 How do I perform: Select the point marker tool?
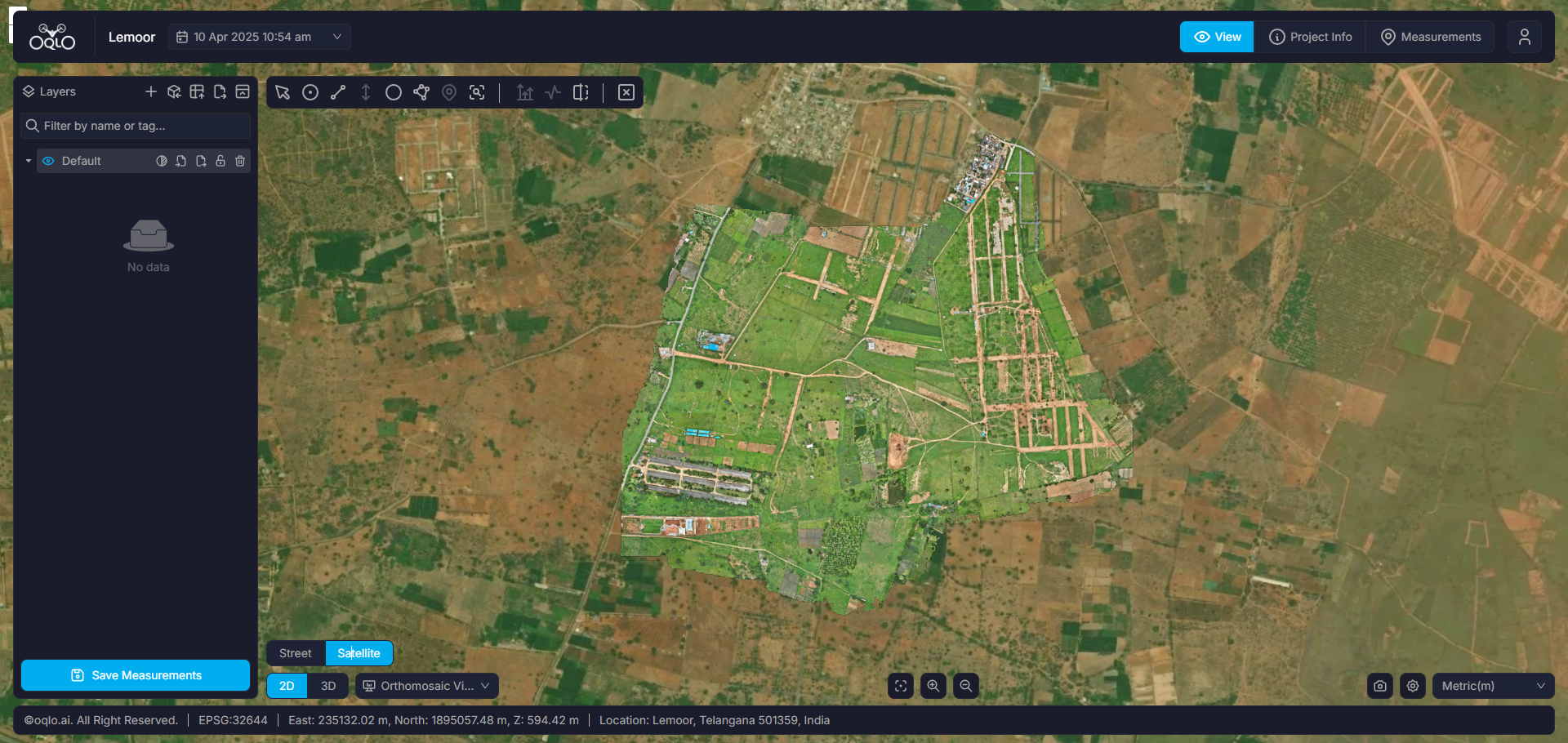coord(310,92)
